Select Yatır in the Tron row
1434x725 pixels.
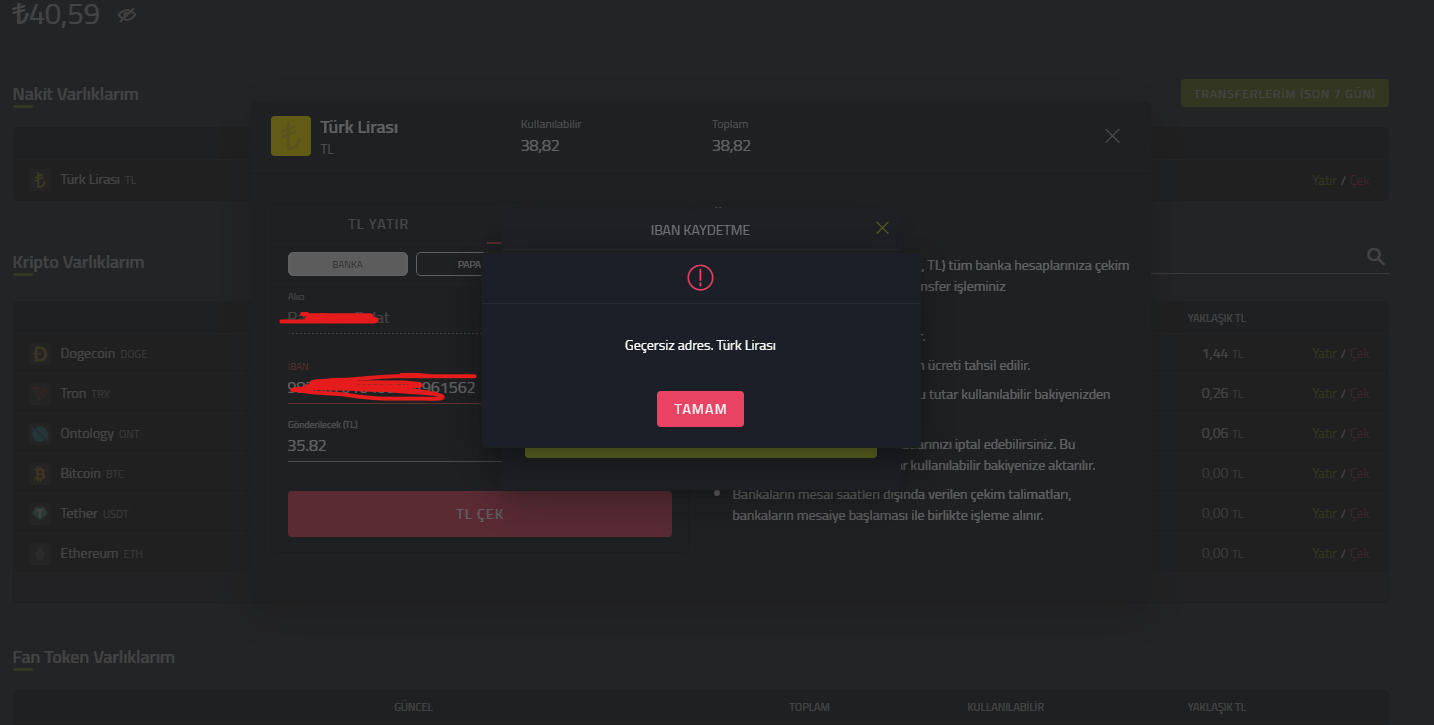[1324, 394]
